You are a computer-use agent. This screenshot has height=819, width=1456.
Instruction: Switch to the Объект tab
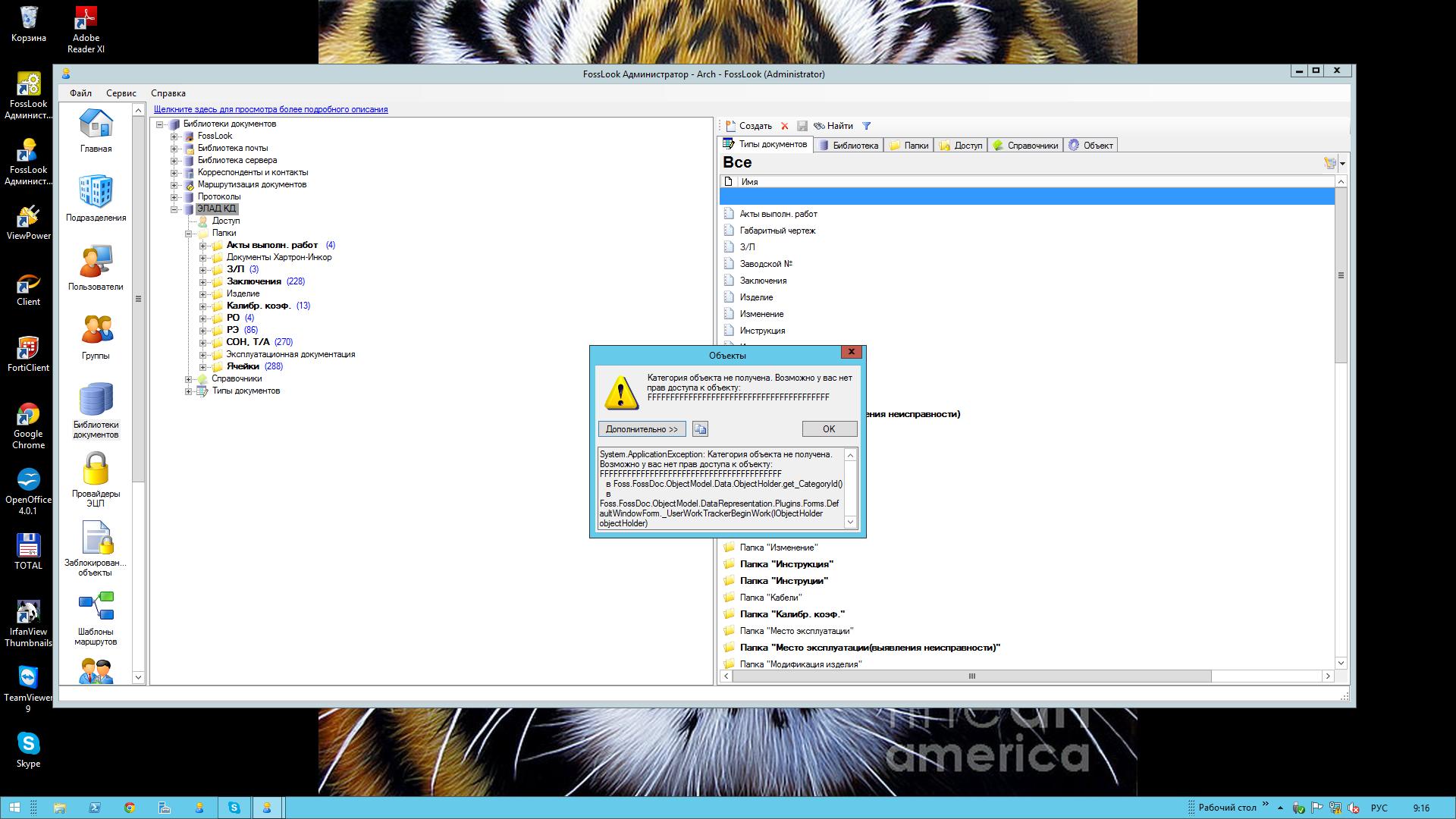[x=1090, y=146]
